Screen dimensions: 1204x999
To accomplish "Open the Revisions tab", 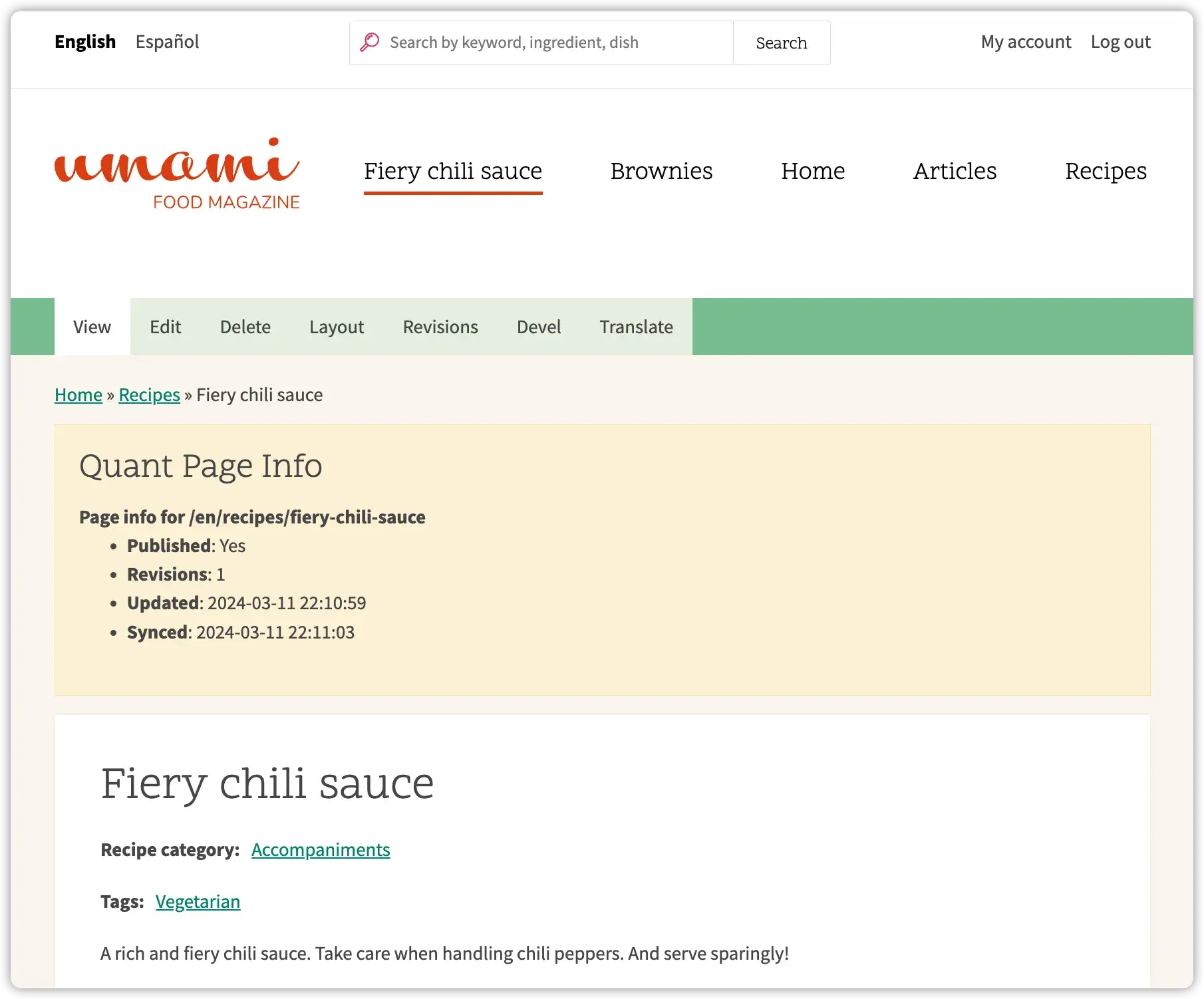I will tap(440, 327).
